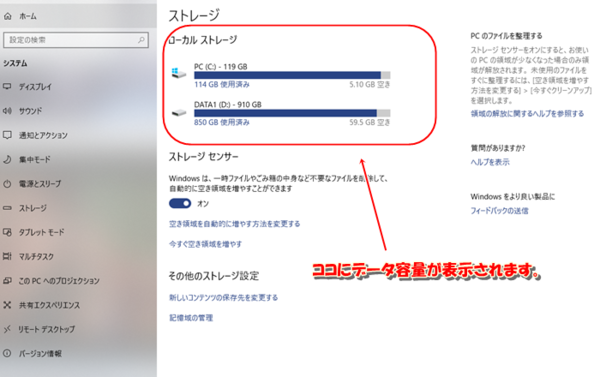600x377 pixels.
Task: Select the Sound speaker icon
Action: [7, 111]
